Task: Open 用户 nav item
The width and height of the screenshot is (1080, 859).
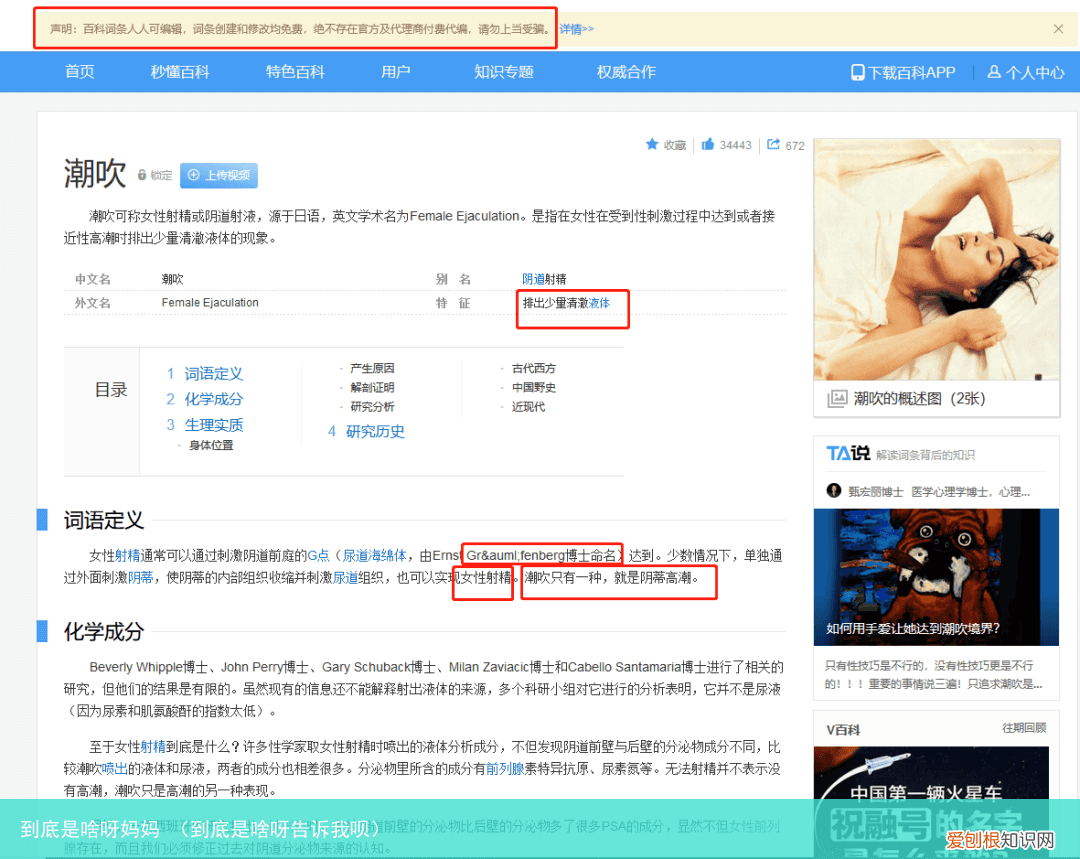Action: tap(395, 72)
